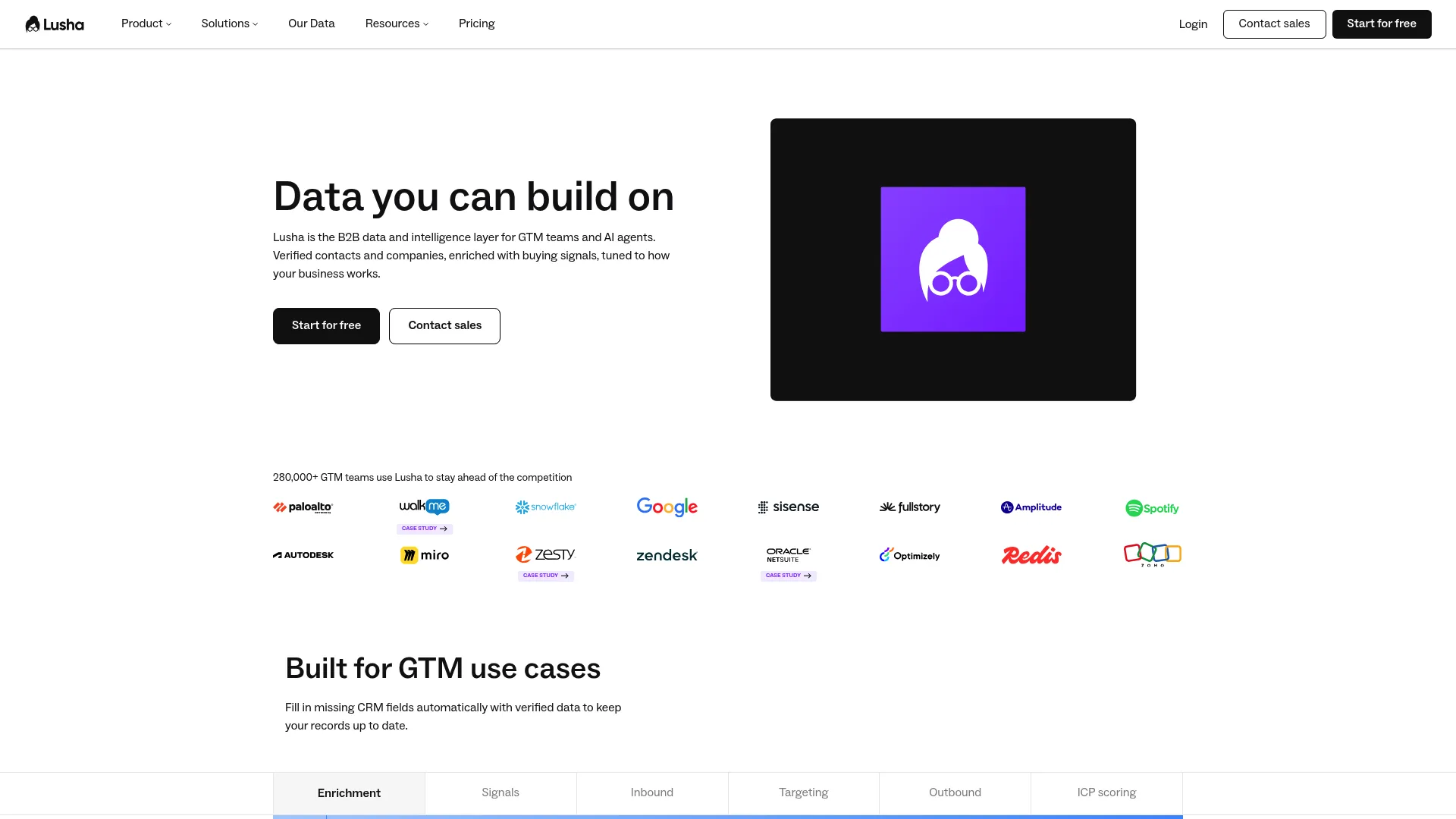Click the Zoho logo
This screenshot has height=819, width=1456.
[1153, 555]
